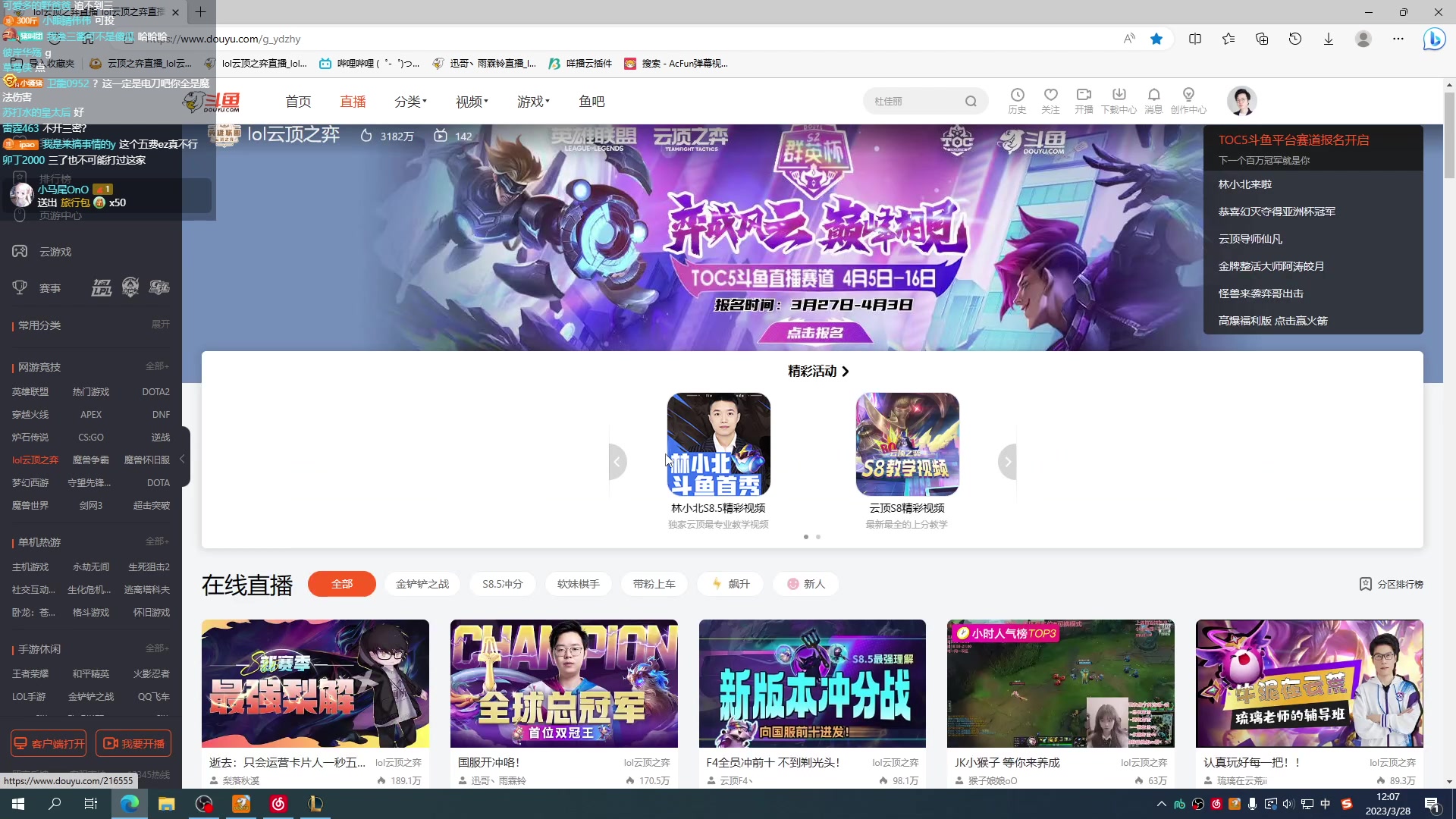The image size is (1456, 819).
Task: Select the 金铲铲之战 filter pill
Action: click(x=422, y=584)
